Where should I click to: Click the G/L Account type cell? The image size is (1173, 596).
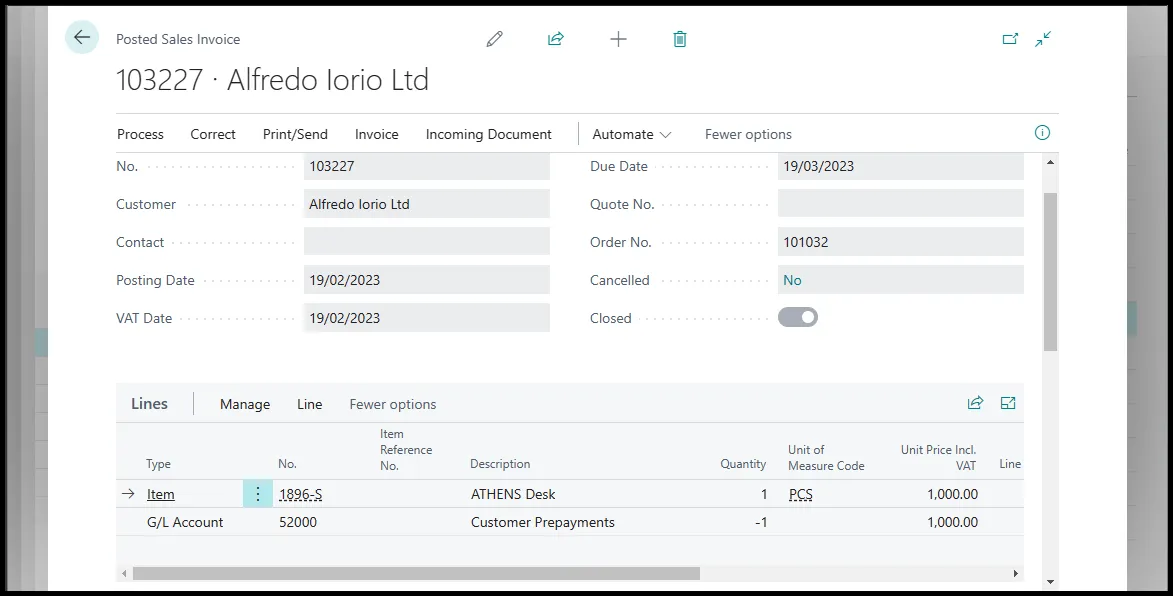185,522
